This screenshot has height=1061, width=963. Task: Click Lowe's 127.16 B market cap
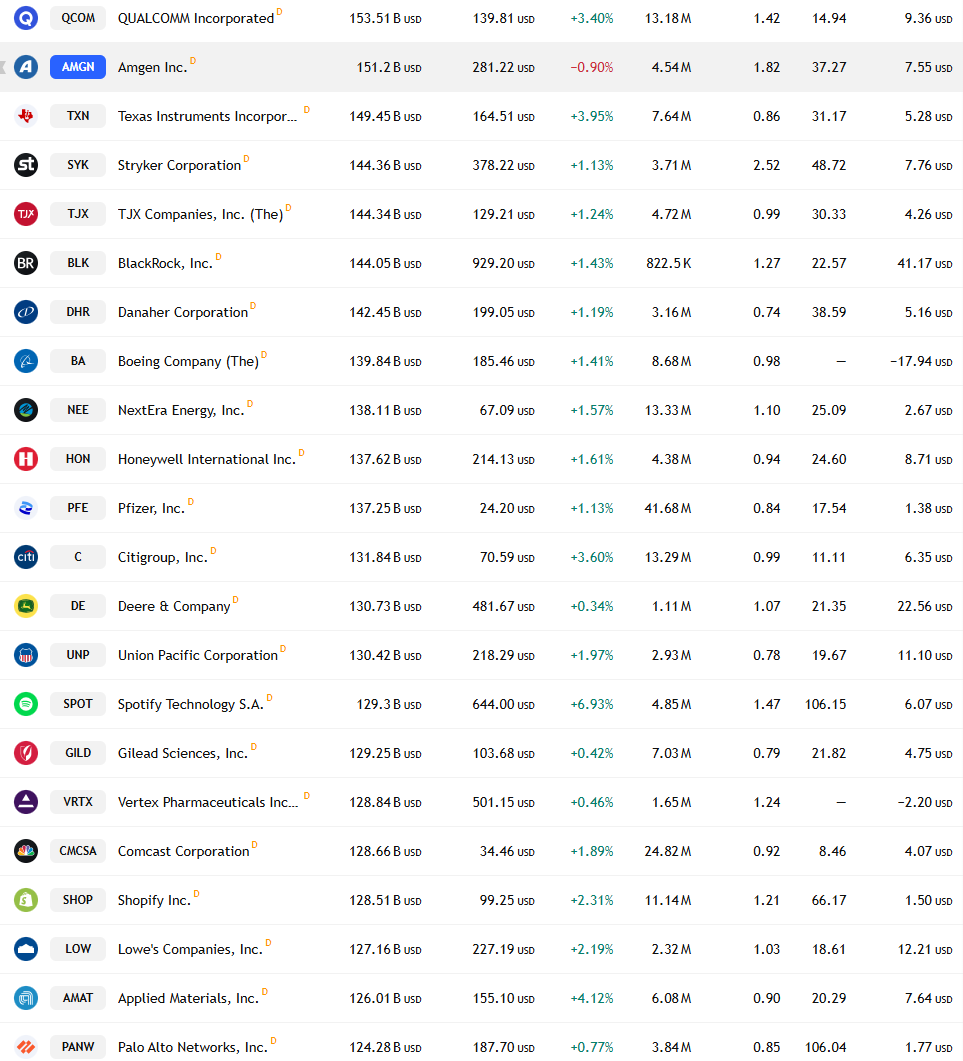pos(385,949)
